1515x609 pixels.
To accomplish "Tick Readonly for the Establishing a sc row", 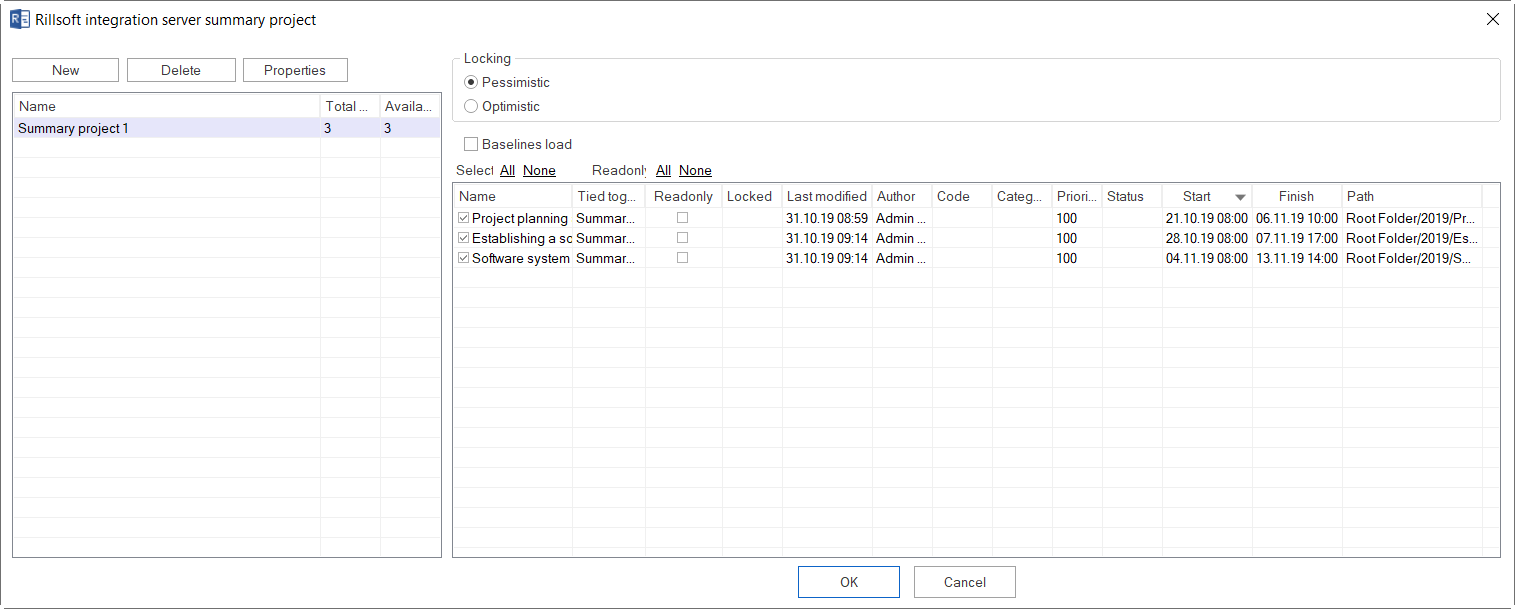I will [x=683, y=238].
